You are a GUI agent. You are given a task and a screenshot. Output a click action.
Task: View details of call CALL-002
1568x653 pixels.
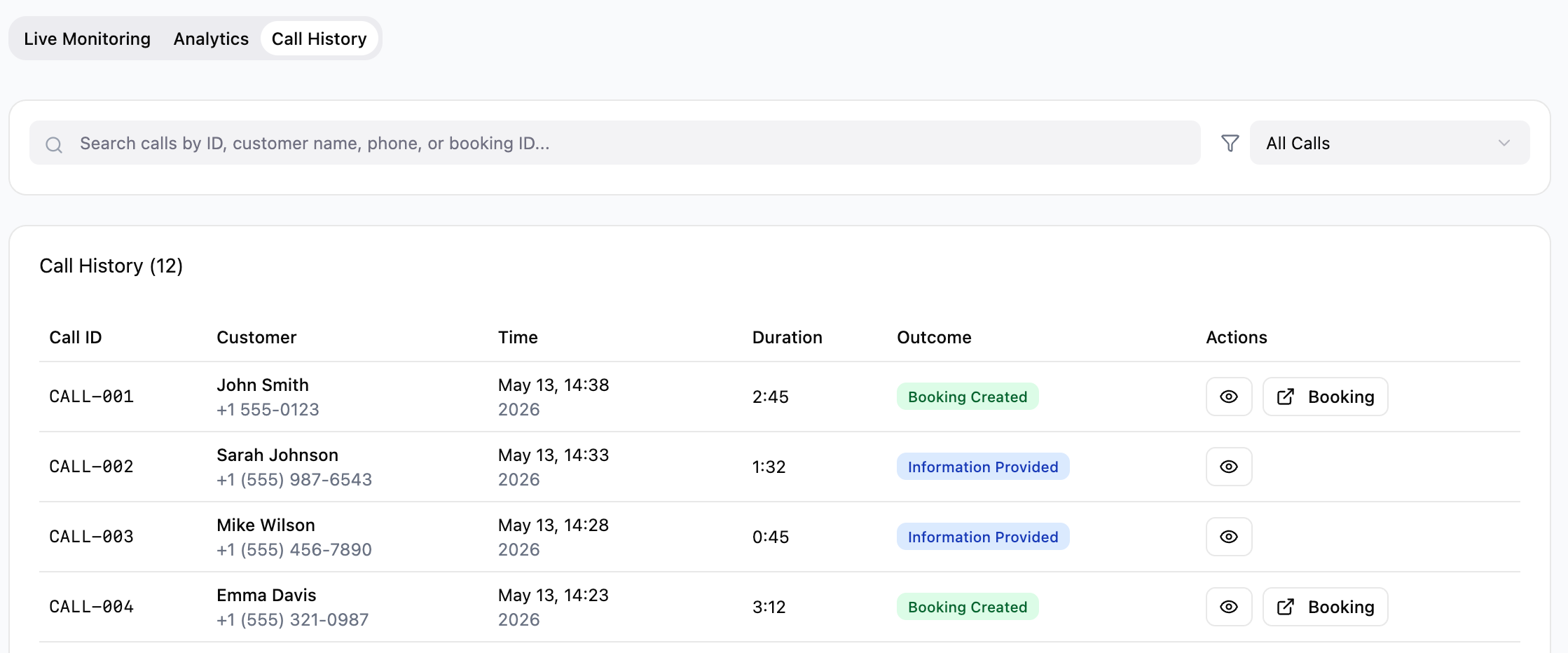pyautogui.click(x=1229, y=467)
